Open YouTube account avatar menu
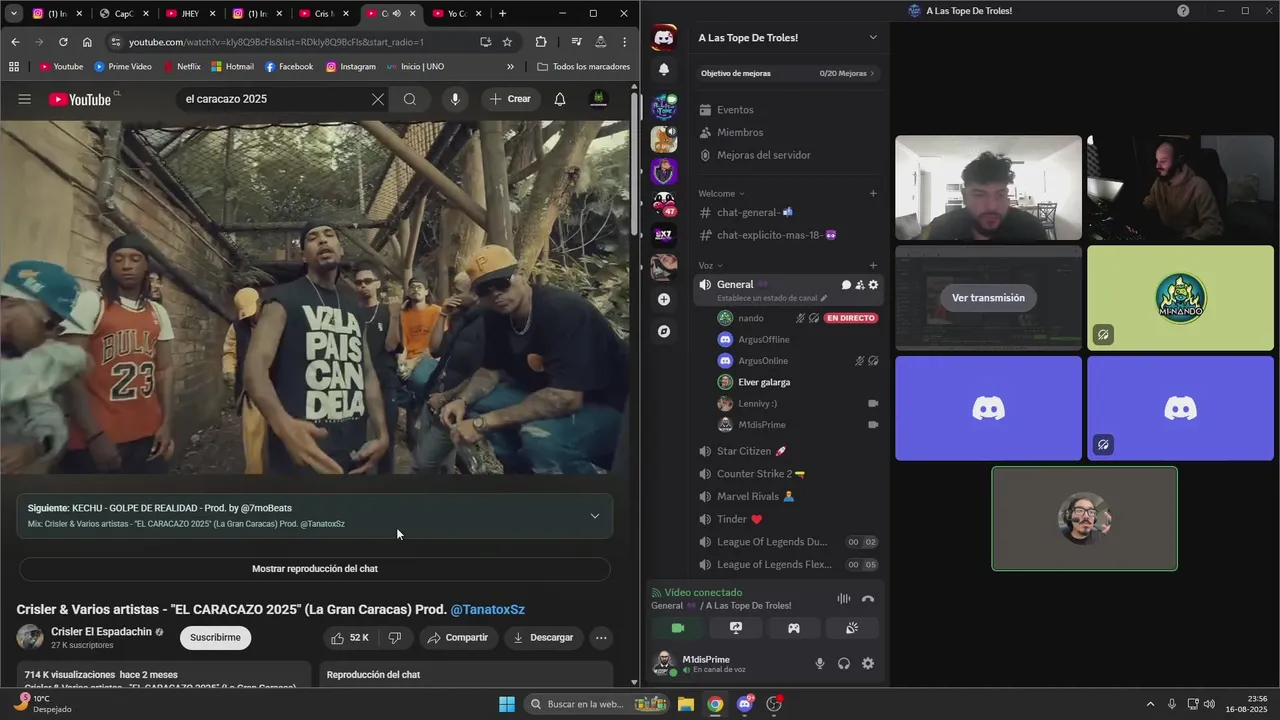 598,99
